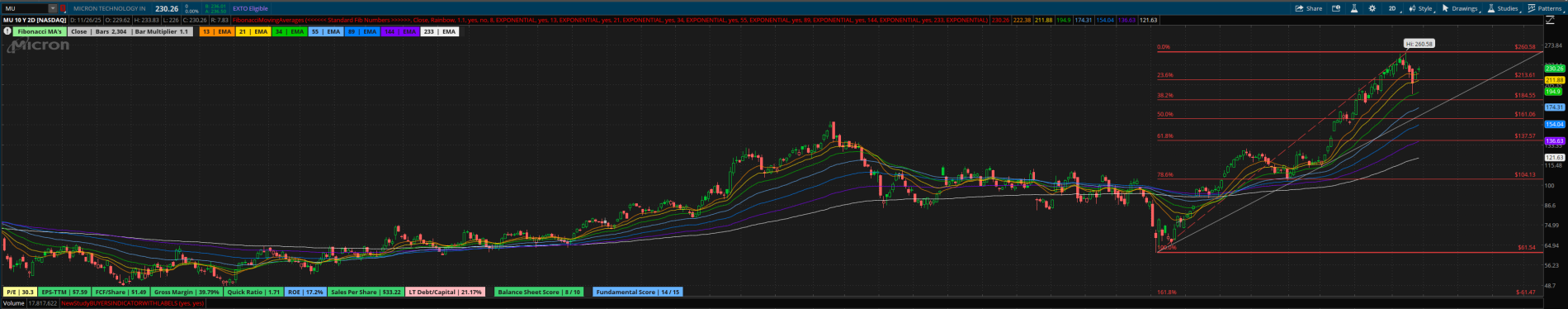Expand the symbol MU dropdown arrow
Viewport: 1568px width, 309px height.
[x=53, y=8]
